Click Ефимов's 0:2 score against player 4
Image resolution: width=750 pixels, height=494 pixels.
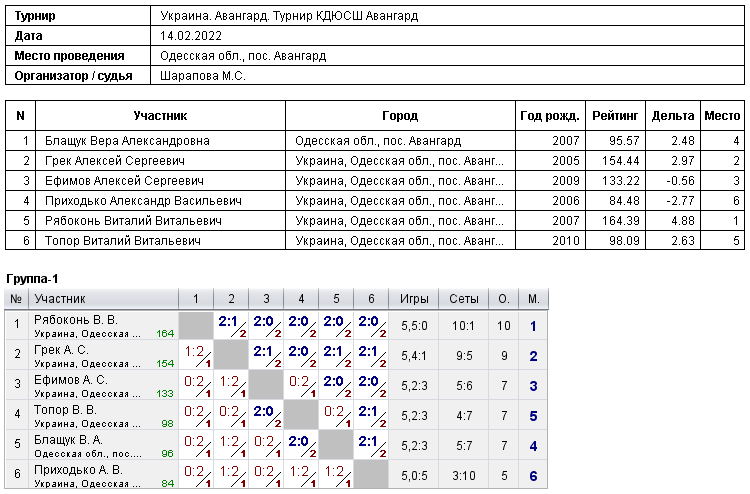(x=299, y=382)
